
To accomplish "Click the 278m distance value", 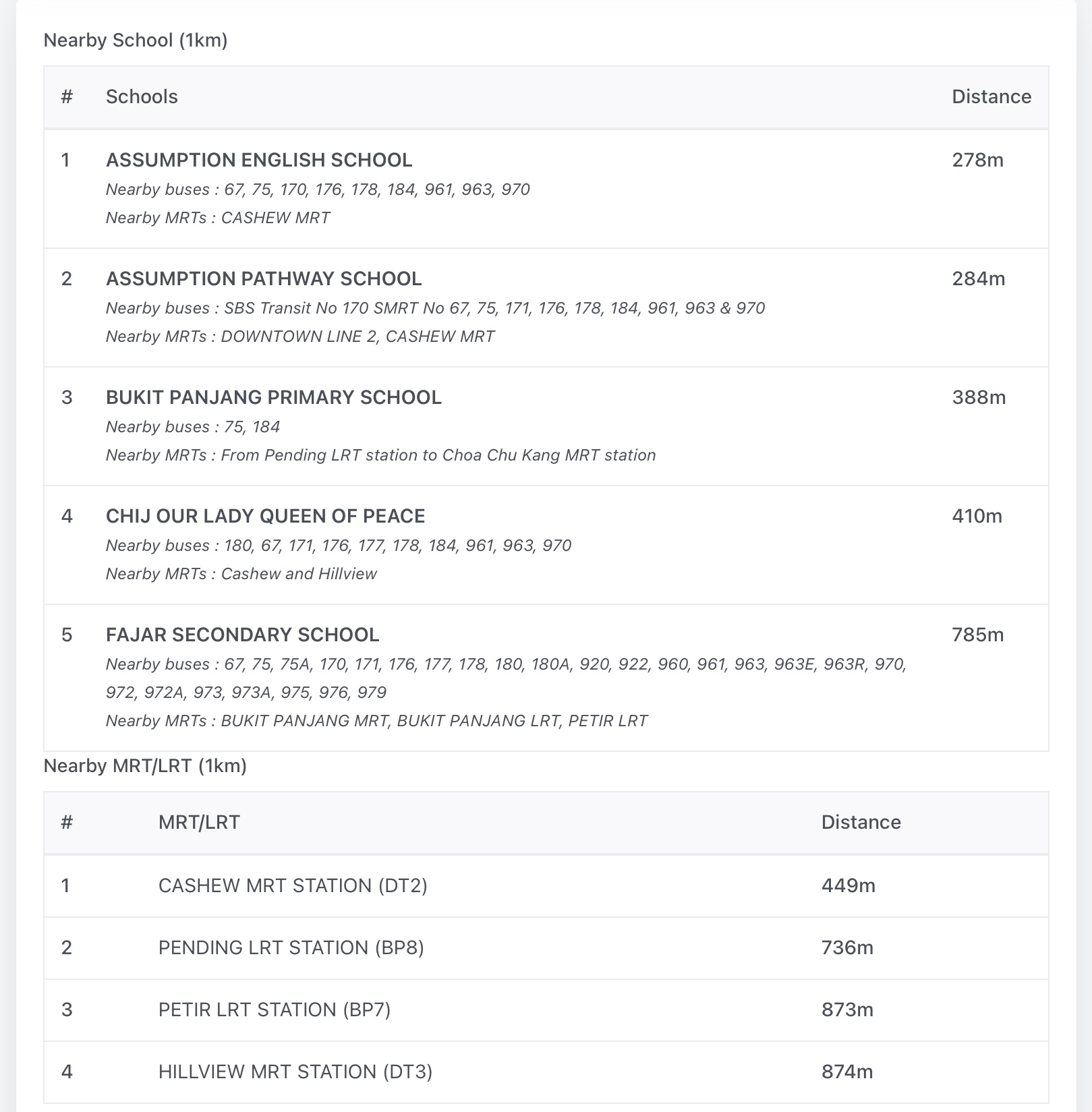I will tap(977, 160).
